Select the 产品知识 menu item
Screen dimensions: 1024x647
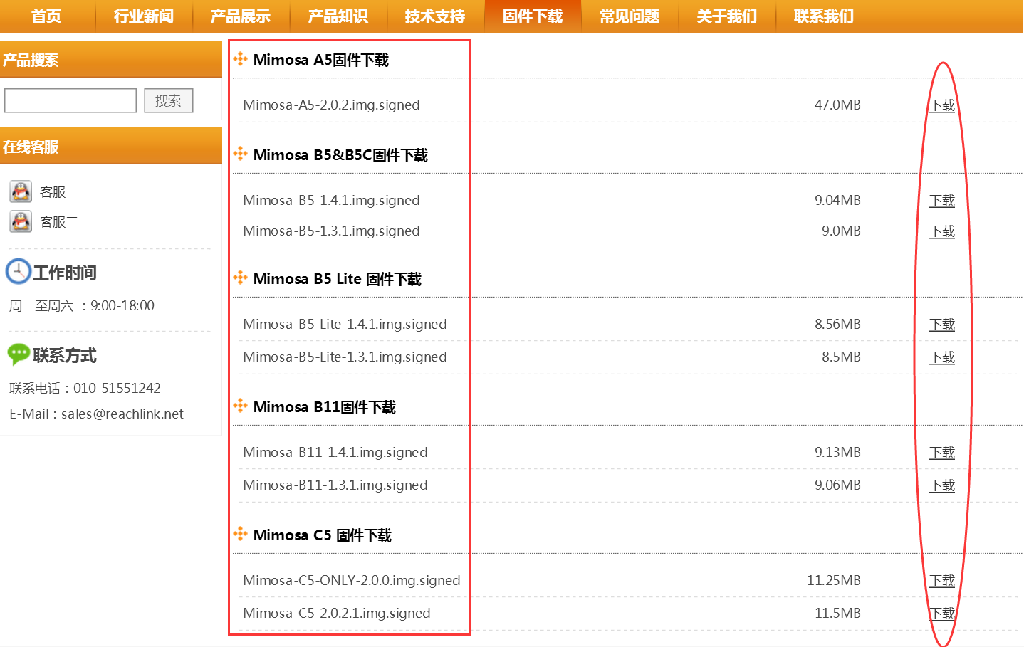tap(338, 16)
